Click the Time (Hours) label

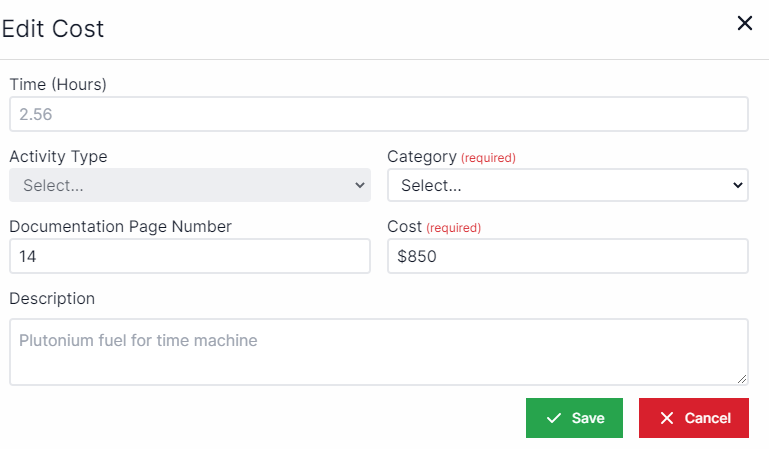(x=58, y=84)
